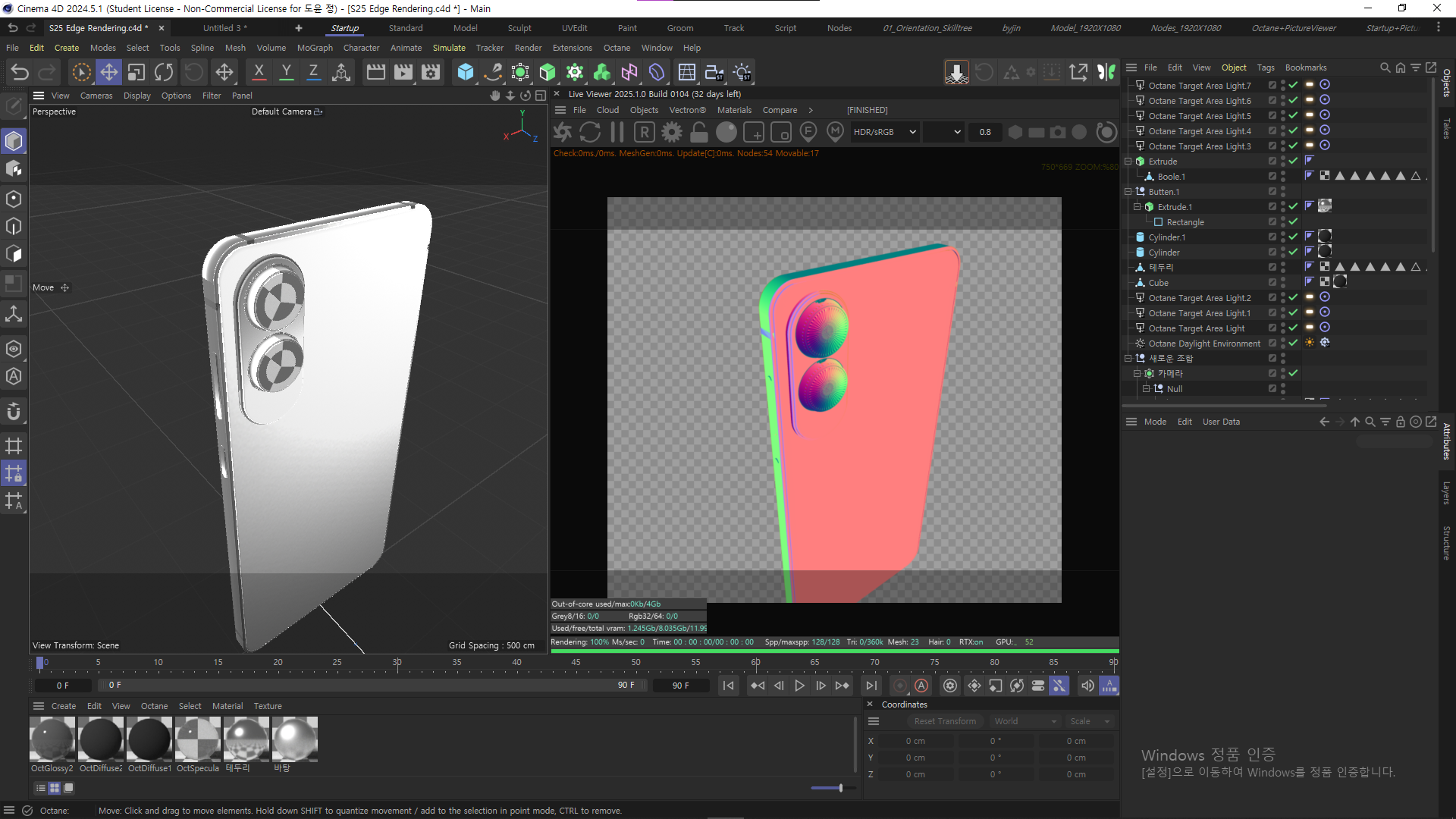
Task: Click Reset Transform button
Action: [945, 721]
